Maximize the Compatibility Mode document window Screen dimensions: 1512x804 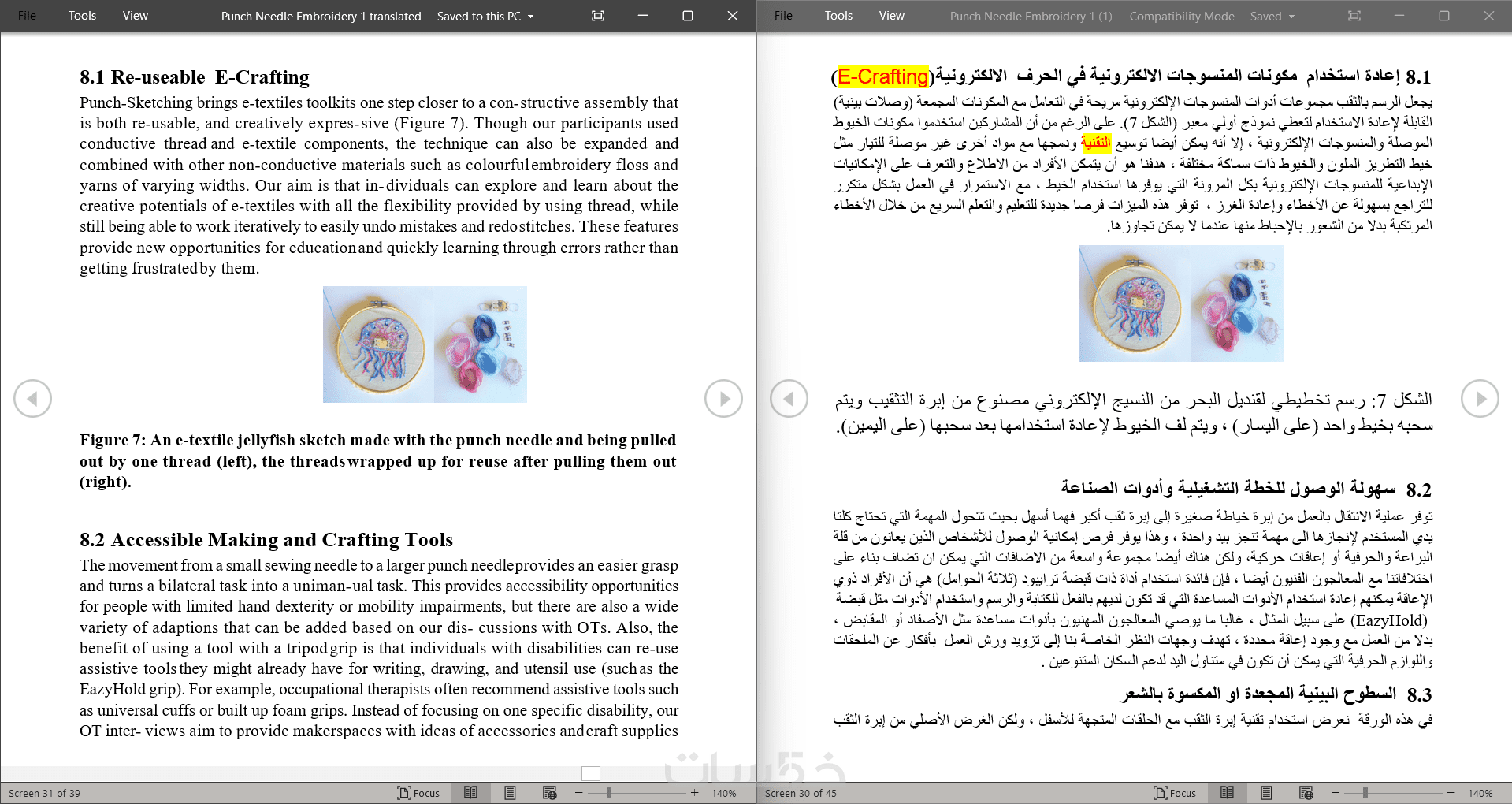pos(1444,16)
